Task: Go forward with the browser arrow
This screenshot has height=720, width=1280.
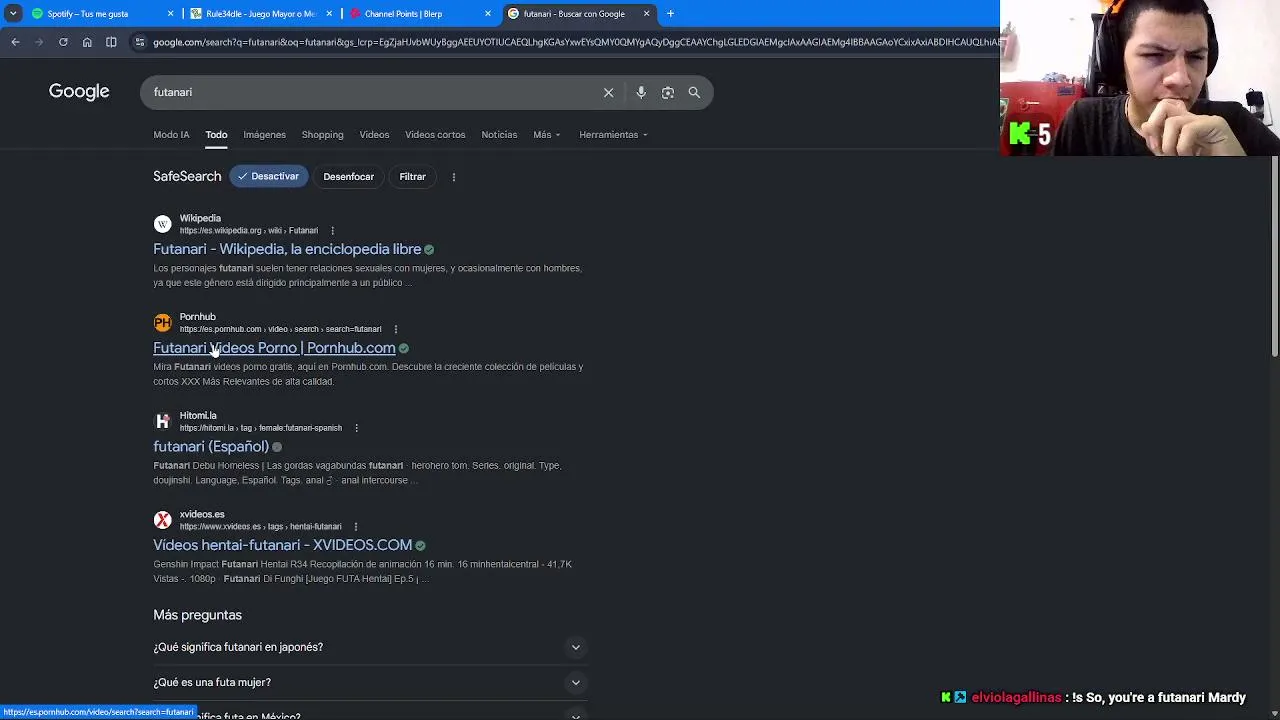Action: pos(39,42)
